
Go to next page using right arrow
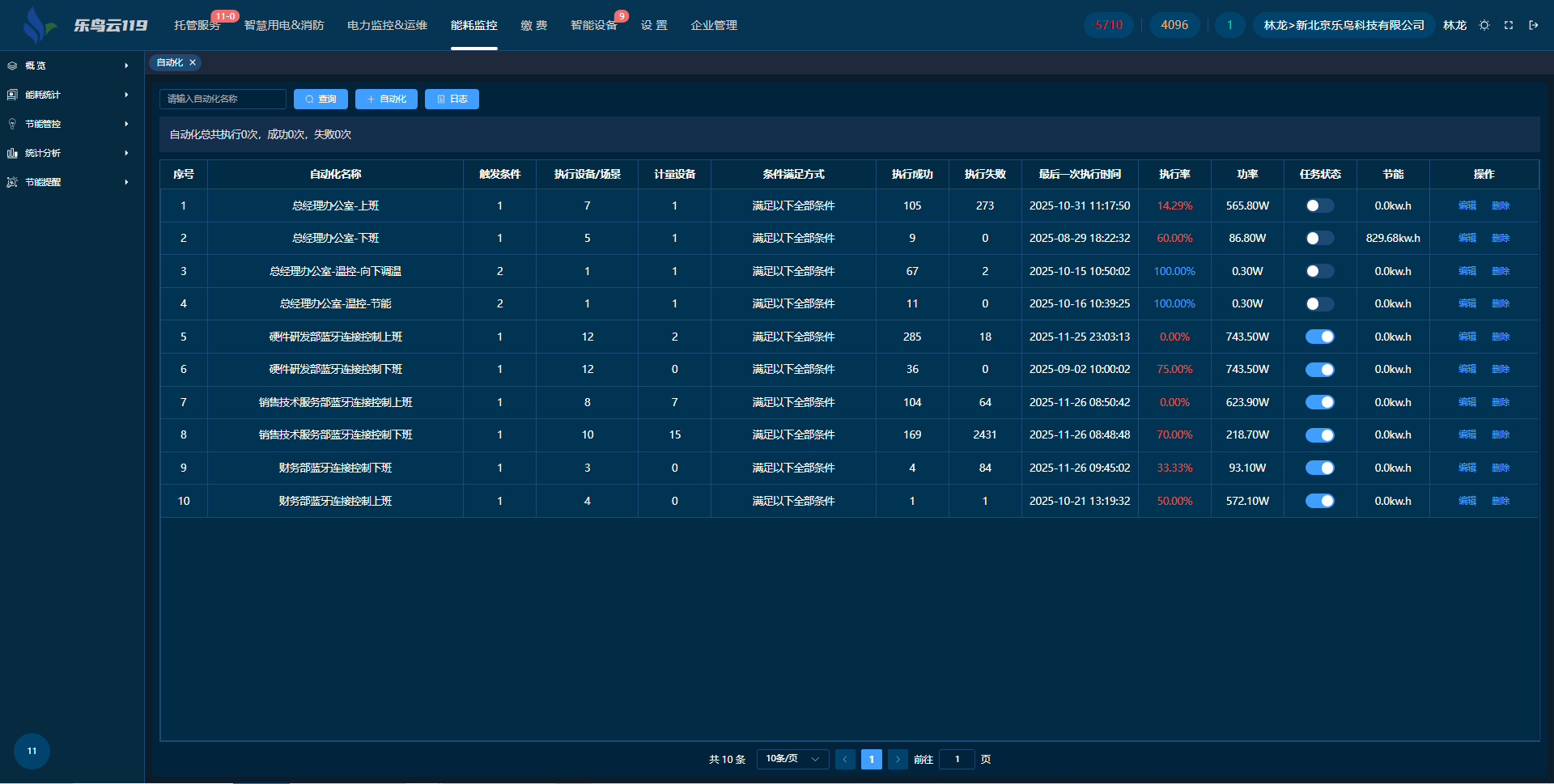[x=898, y=759]
